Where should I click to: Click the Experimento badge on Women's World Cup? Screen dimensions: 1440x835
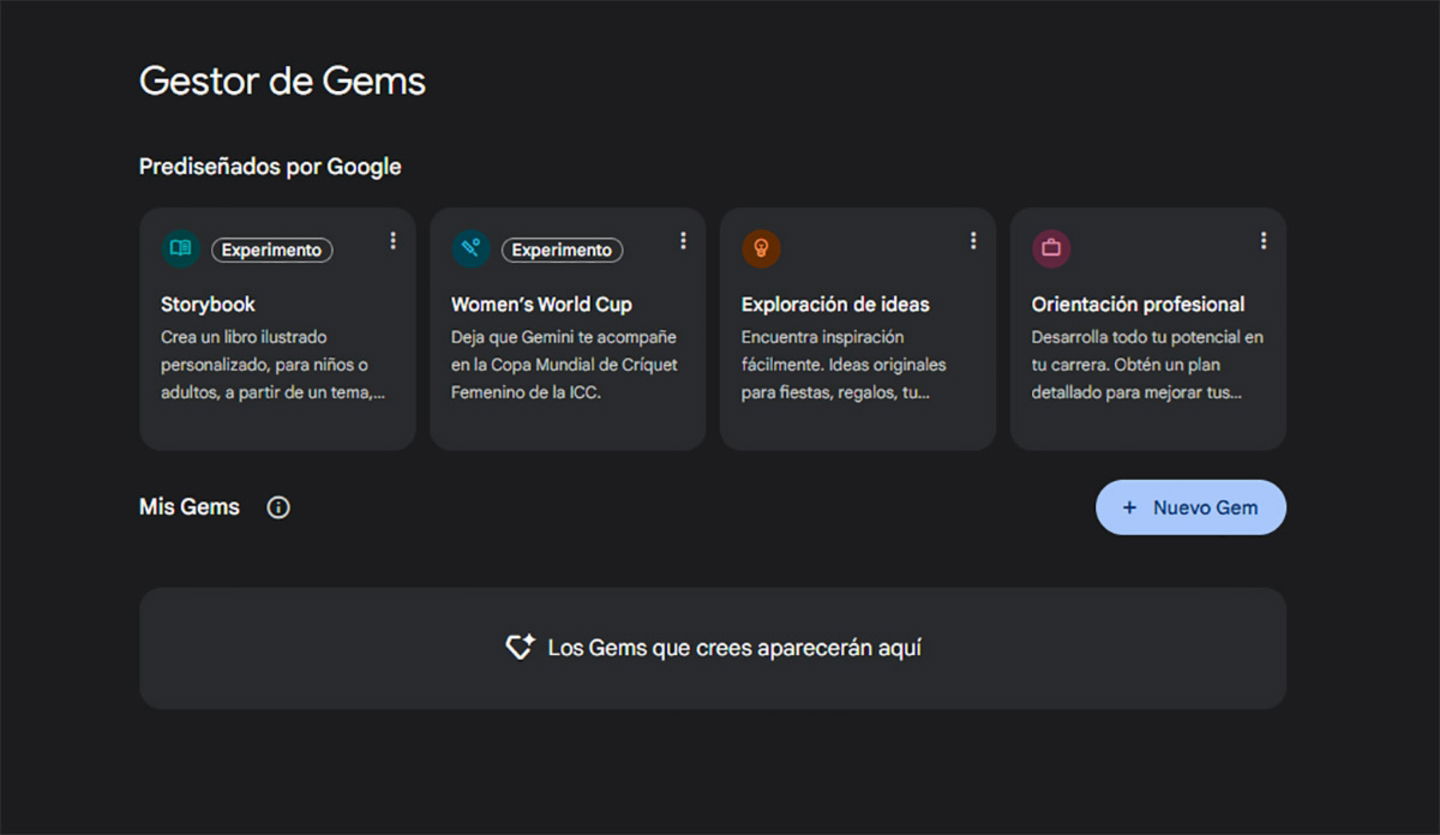(562, 250)
